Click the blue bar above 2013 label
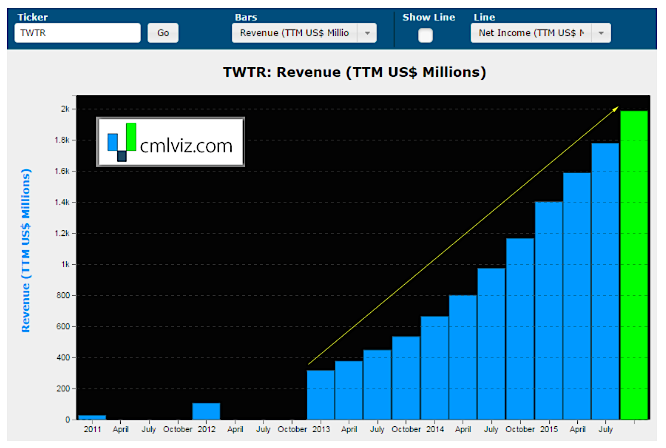Image resolution: width=666 pixels, height=448 pixels. (x=321, y=394)
